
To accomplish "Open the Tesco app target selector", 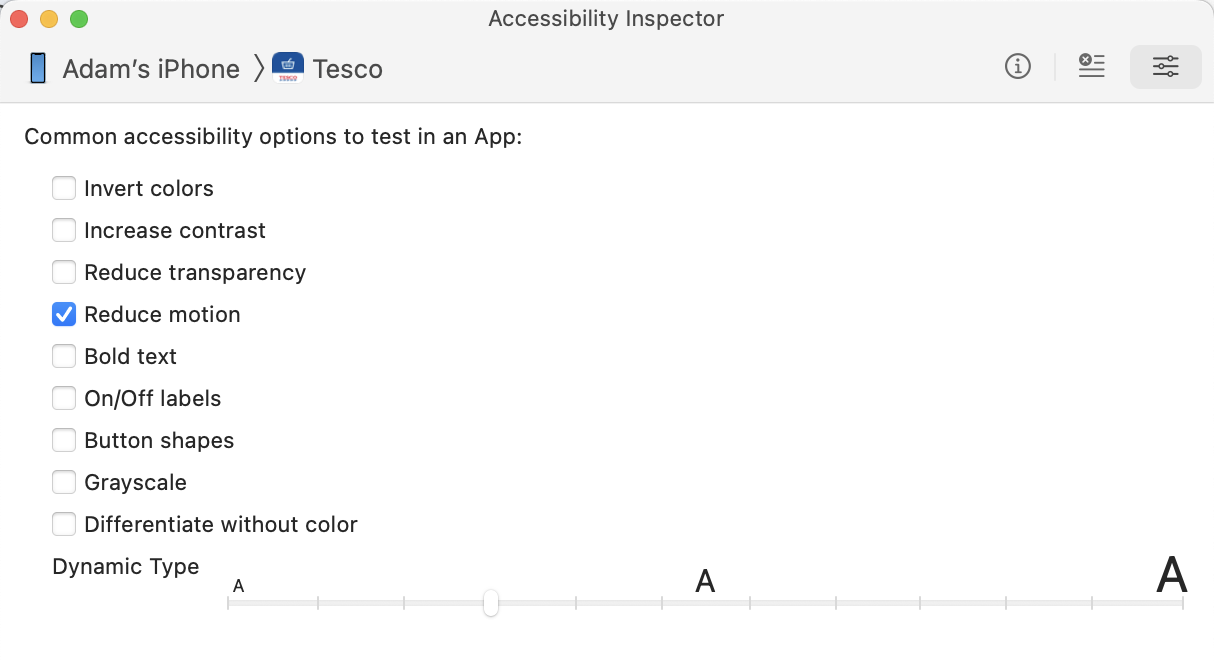I will [x=348, y=68].
